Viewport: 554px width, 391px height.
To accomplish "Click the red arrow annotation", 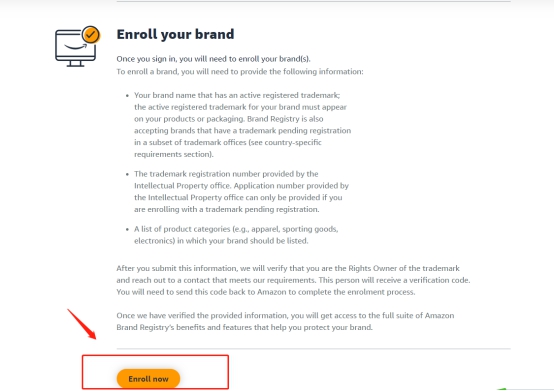I will point(82,324).
